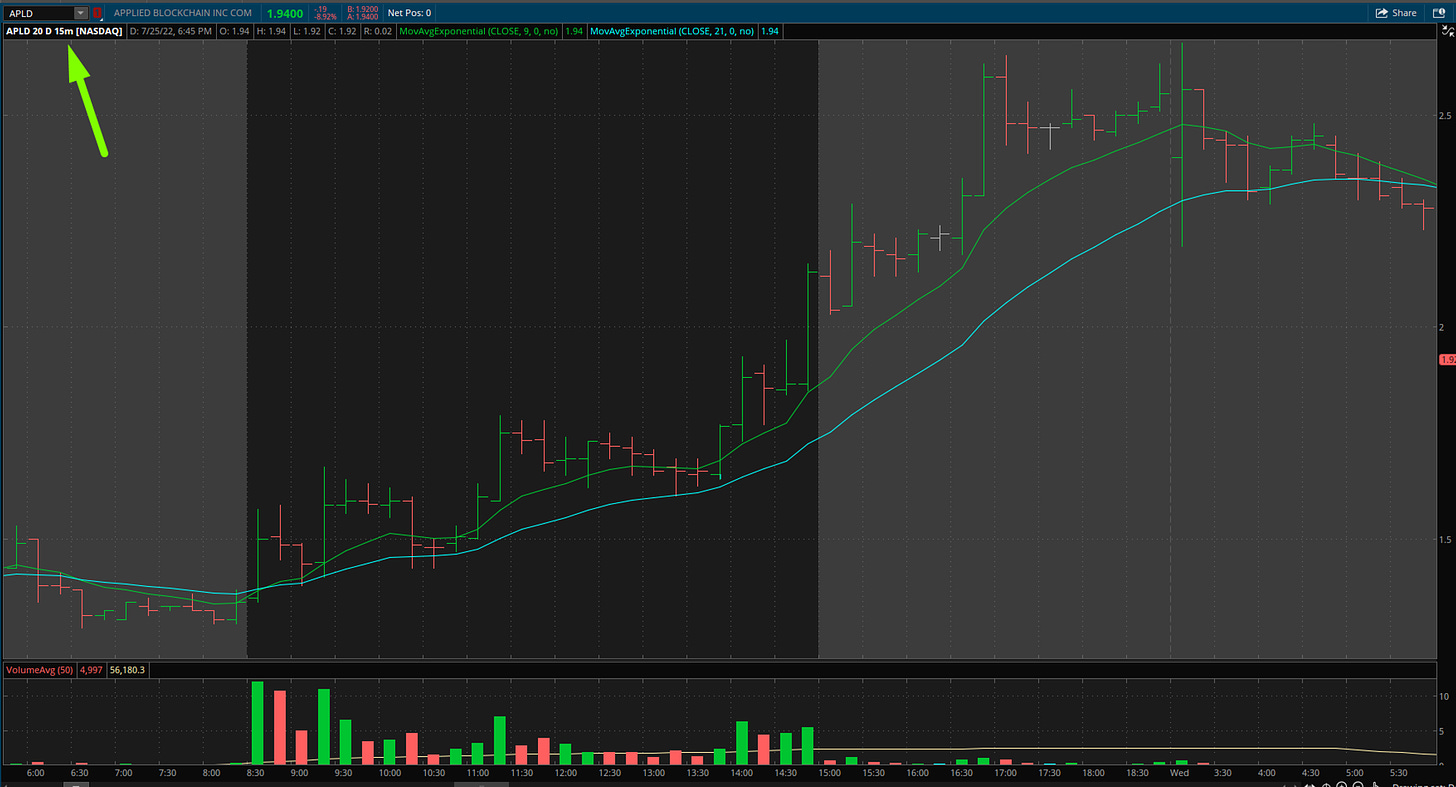Click the 'Net Pos: 0' label
The image size is (1456, 787).
tap(409, 13)
